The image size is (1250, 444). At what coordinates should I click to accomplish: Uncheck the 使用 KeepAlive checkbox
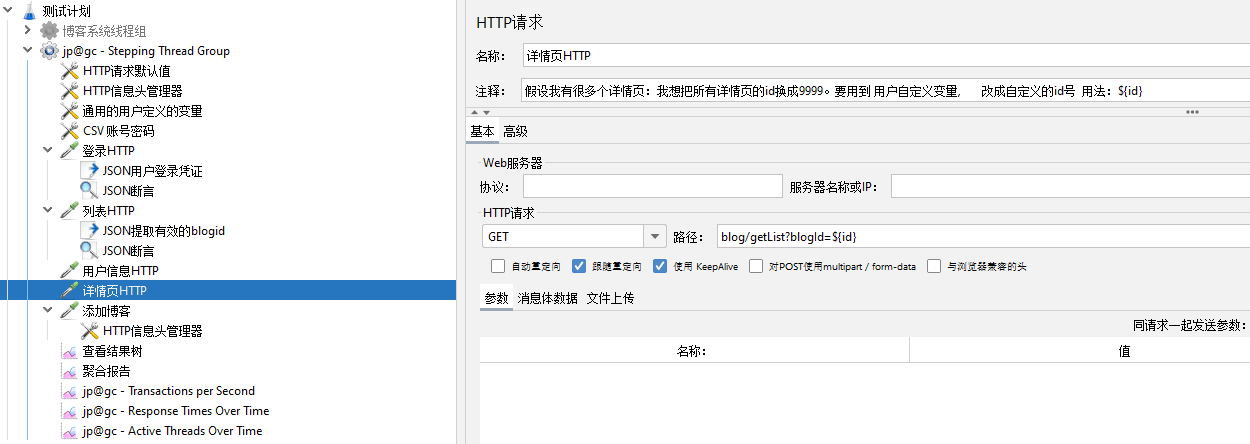(x=660, y=267)
